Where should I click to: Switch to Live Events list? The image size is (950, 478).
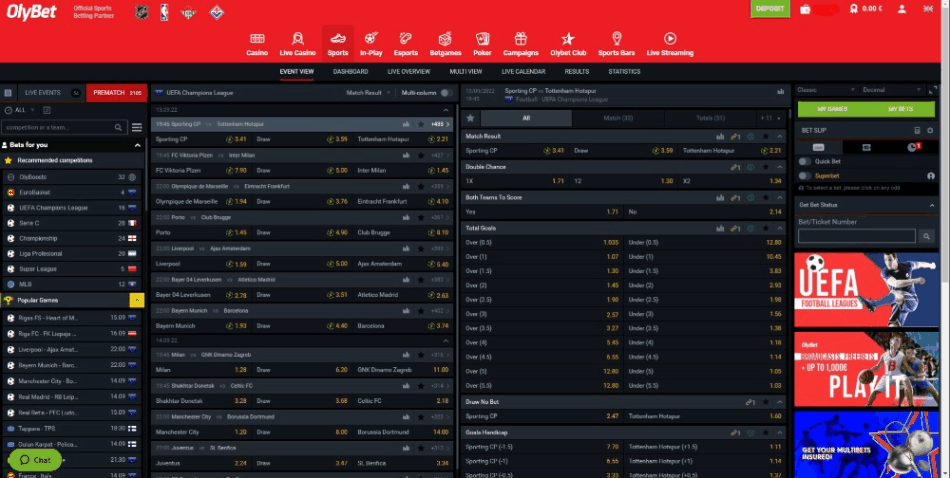click(x=51, y=93)
